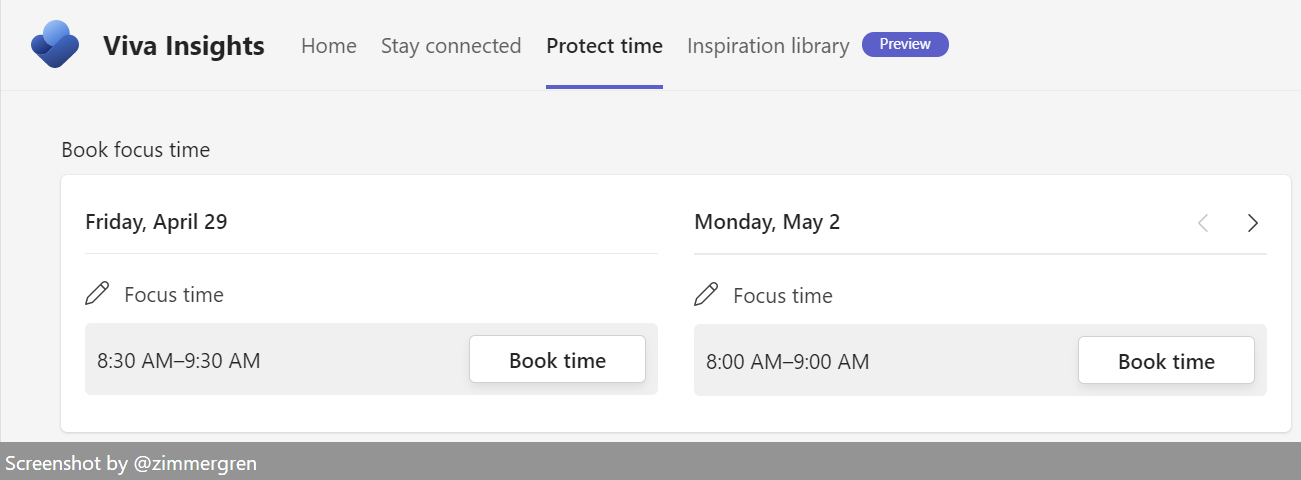Viewport: 1301px width, 480px height.
Task: Go to next dates with right chevron
Action: pos(1252,223)
